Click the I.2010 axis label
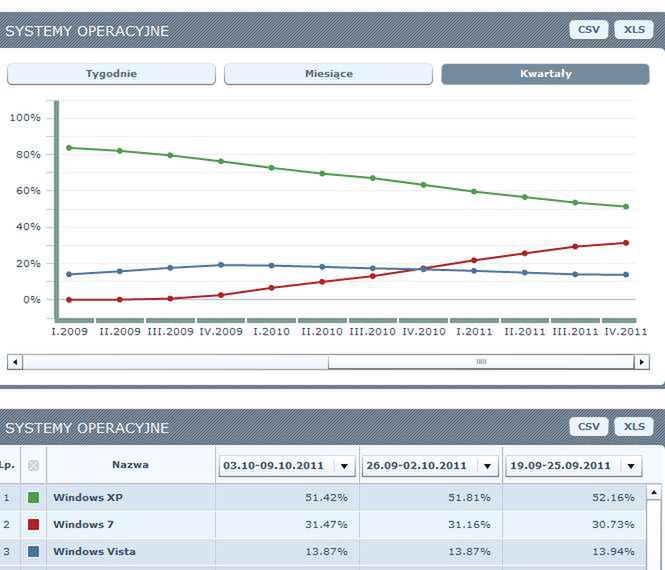 271,332
